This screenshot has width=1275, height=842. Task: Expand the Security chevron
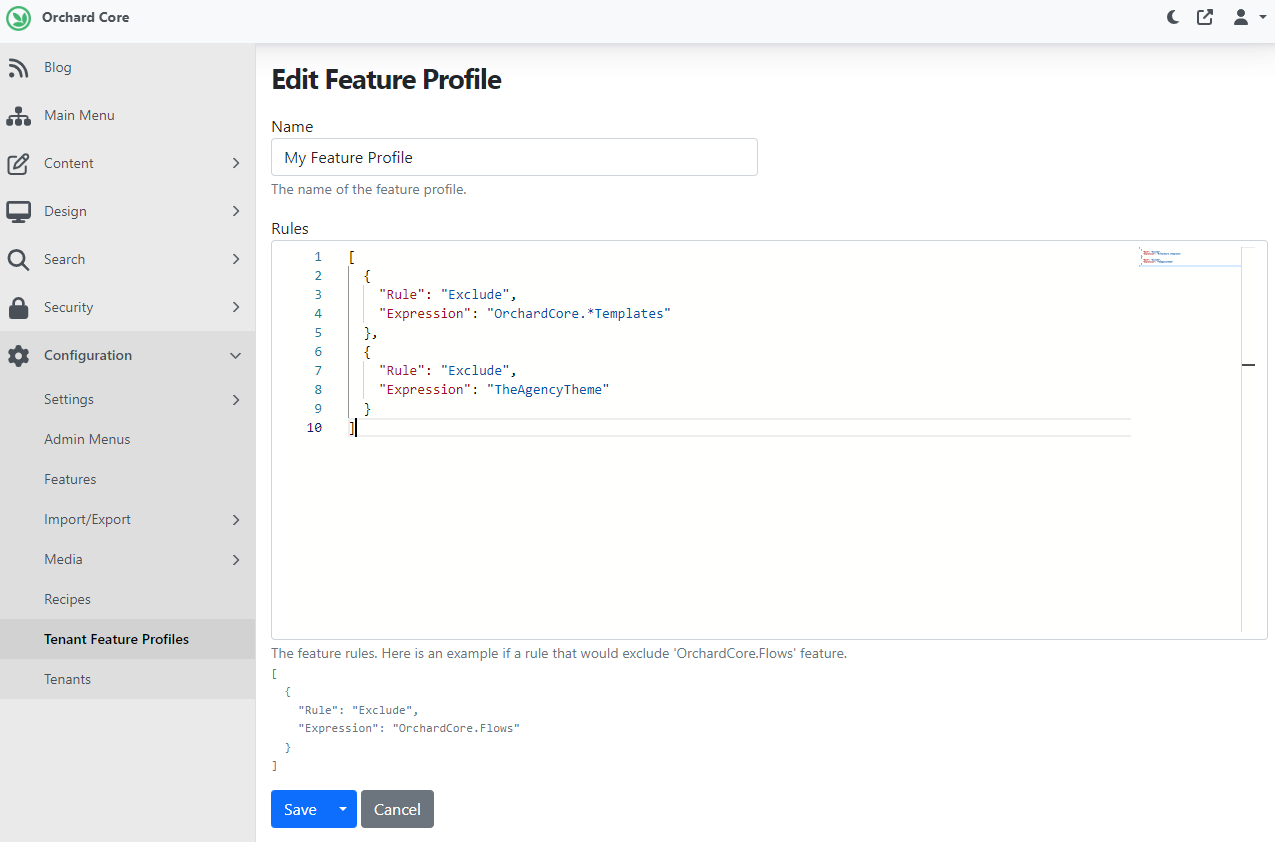[236, 307]
